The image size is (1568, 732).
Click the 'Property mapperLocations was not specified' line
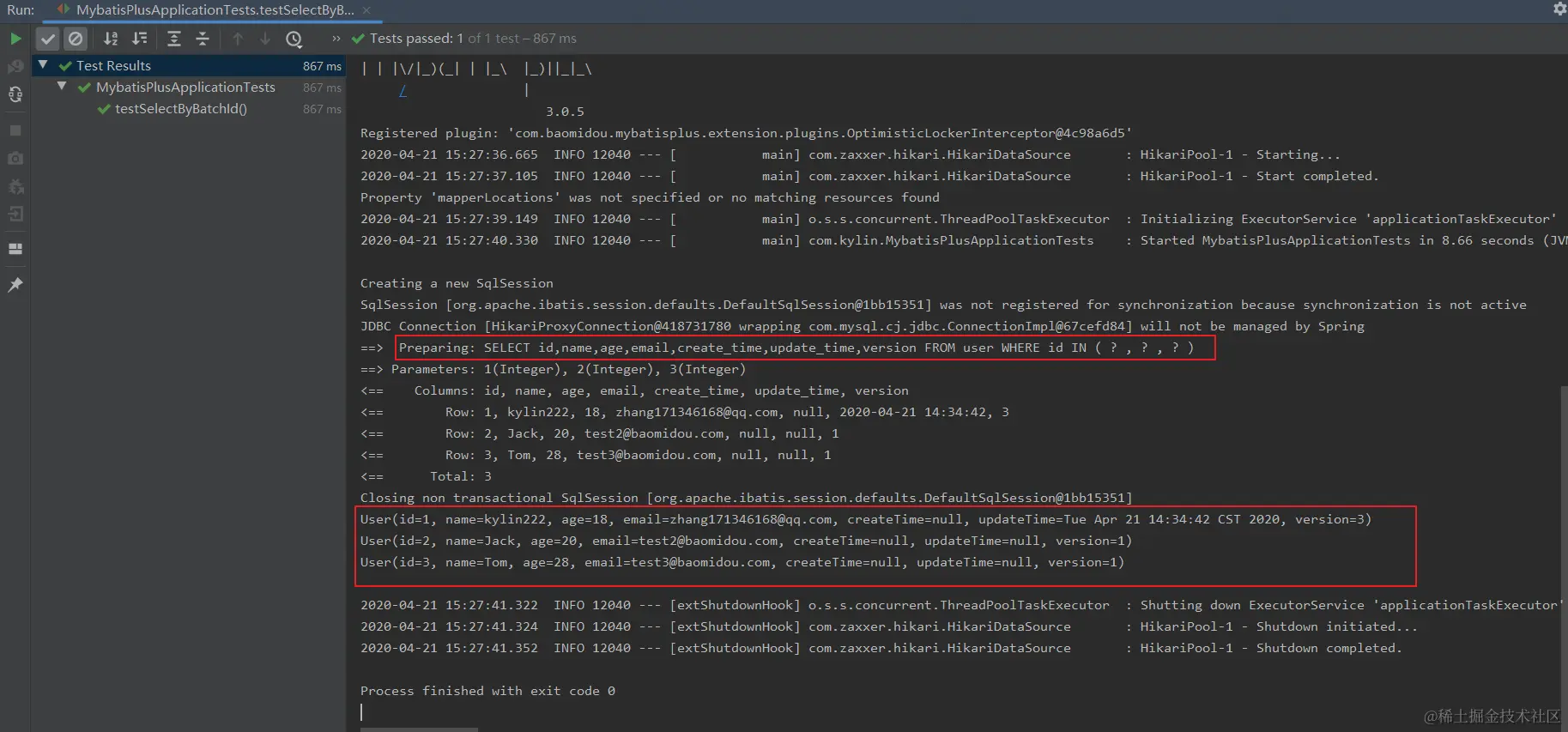[x=650, y=197]
